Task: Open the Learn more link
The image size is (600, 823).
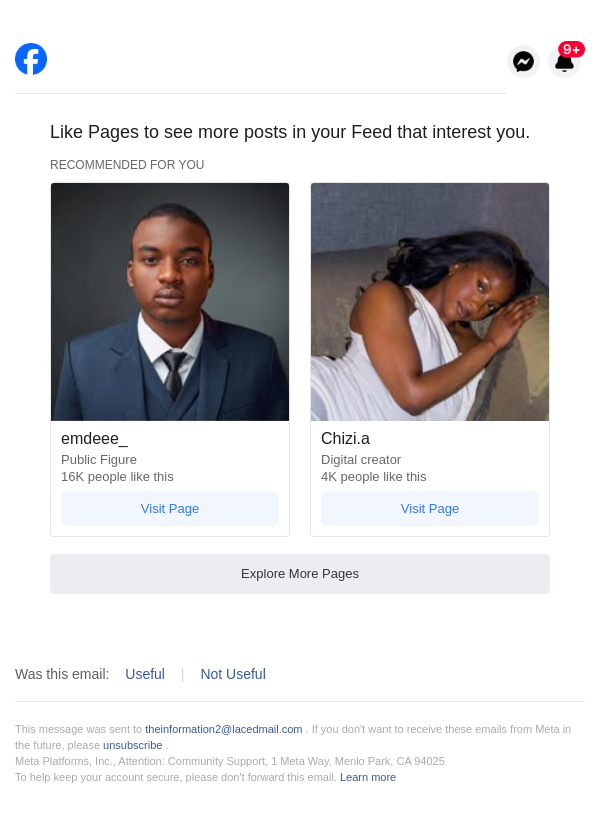Action: pyautogui.click(x=368, y=777)
